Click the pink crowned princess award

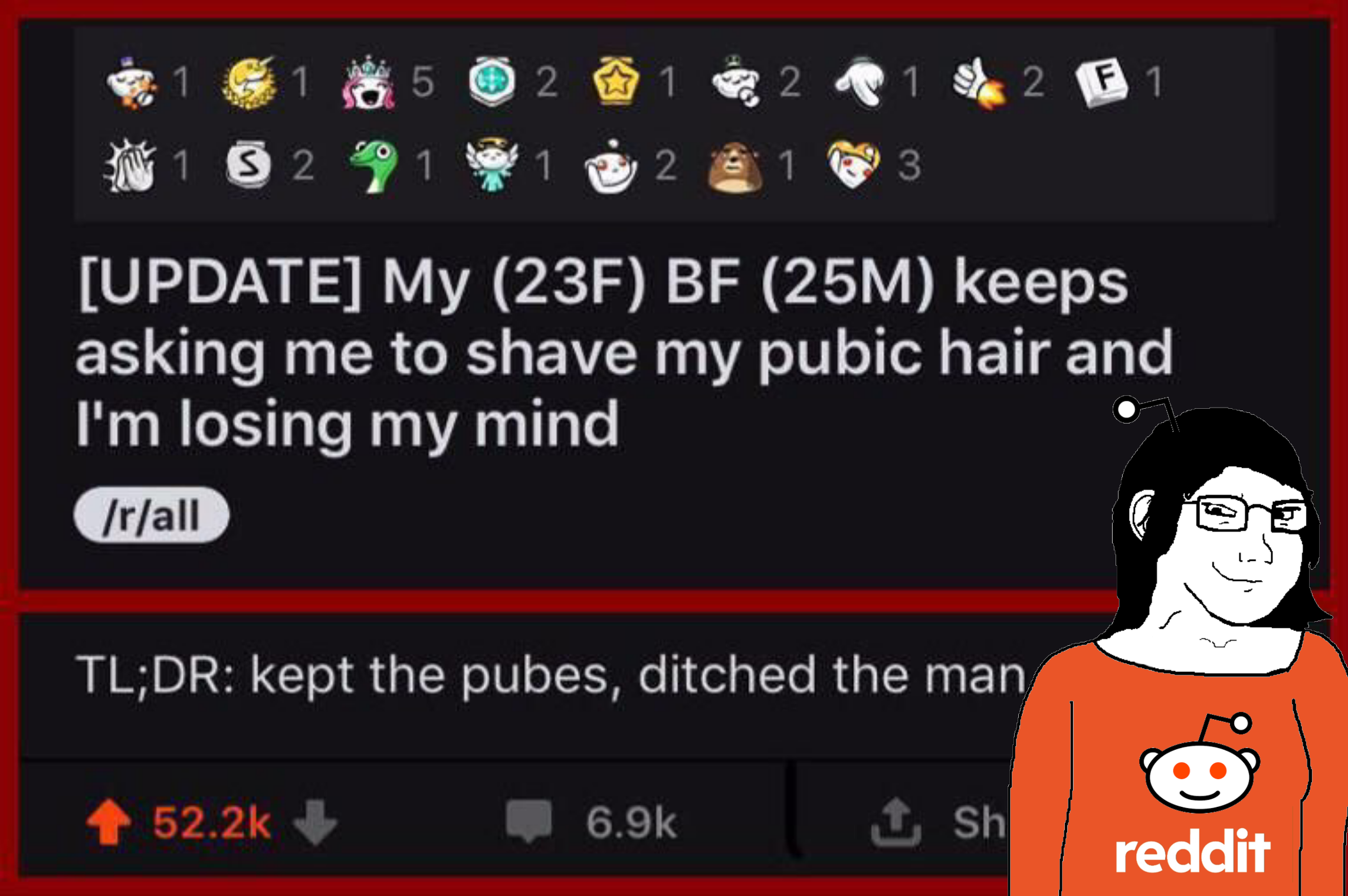pyautogui.click(x=368, y=83)
